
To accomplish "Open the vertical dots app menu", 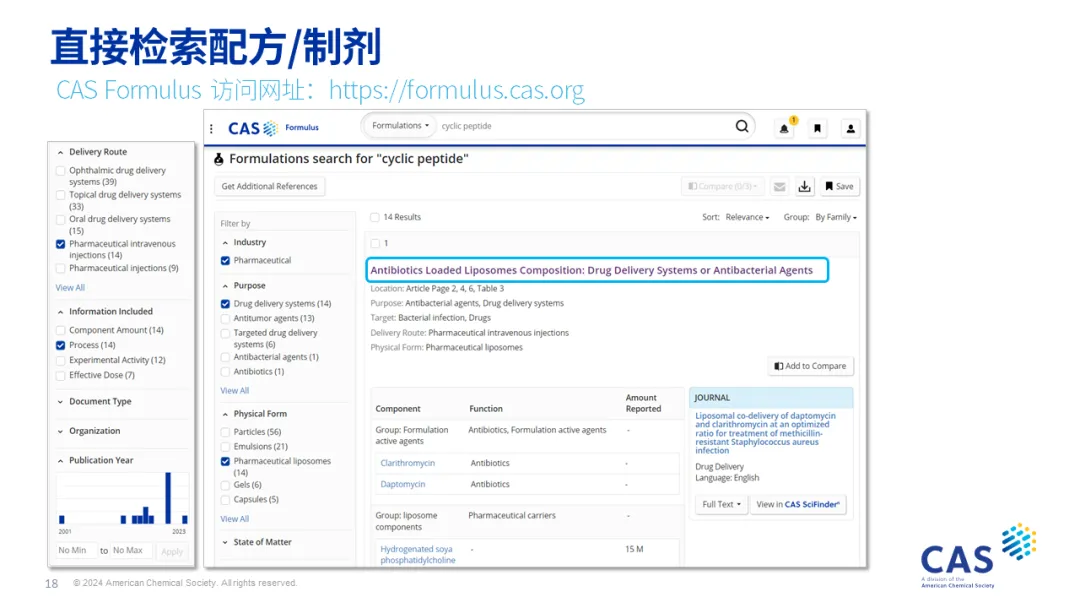I will [211, 128].
